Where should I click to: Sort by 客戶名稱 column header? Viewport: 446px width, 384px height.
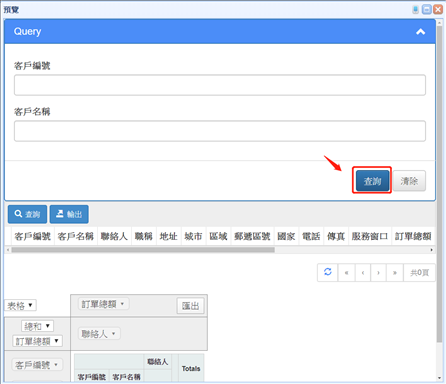pos(76,236)
